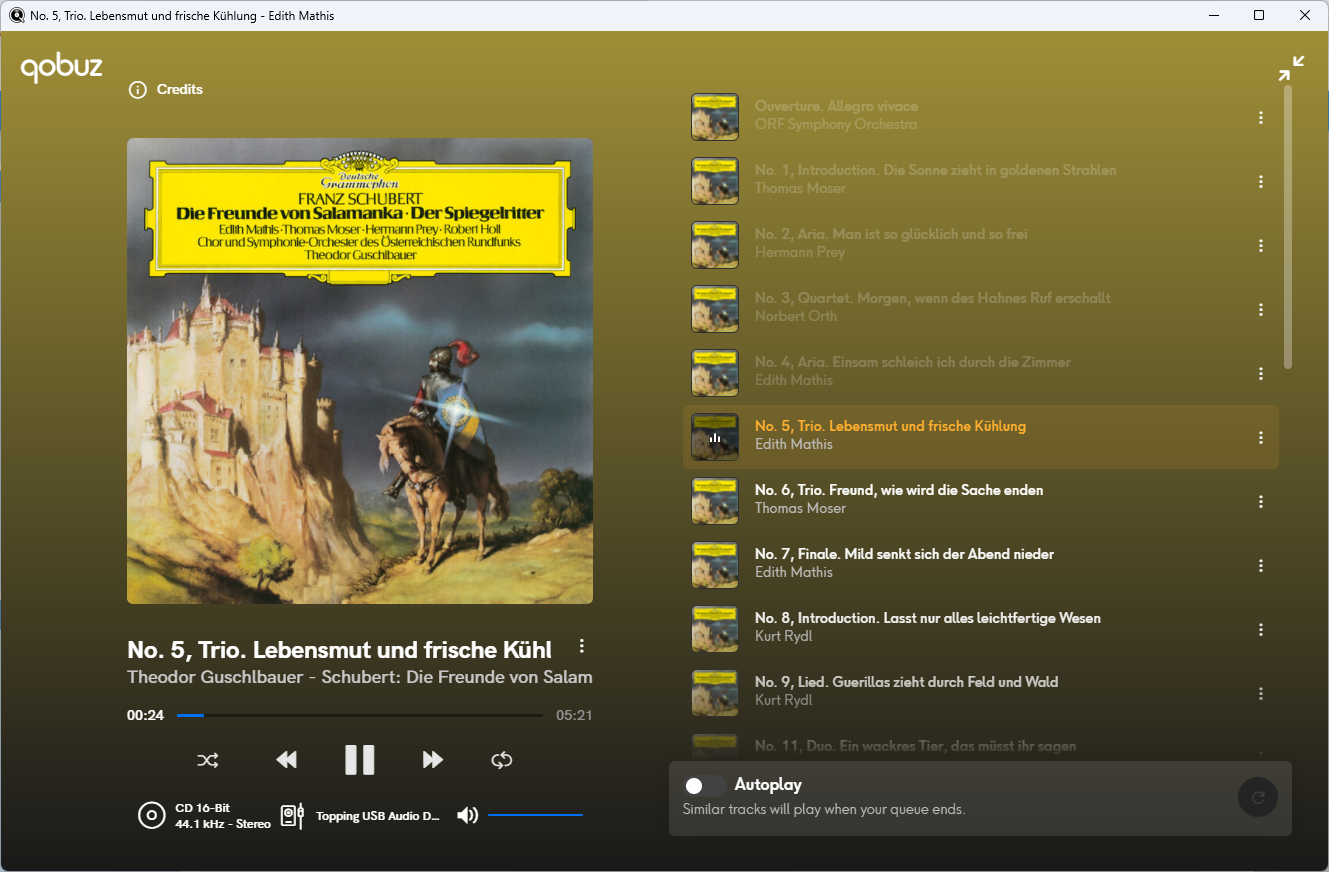Play No. 9, Lied. Guerillas zieht durch Feld und Wald
The image size is (1329, 872).
tap(906, 682)
